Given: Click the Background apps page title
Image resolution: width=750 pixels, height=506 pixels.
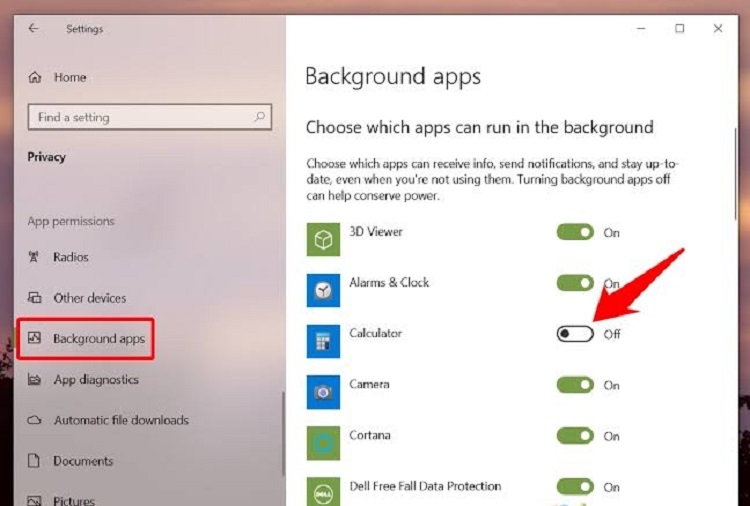Looking at the screenshot, I should click(393, 77).
